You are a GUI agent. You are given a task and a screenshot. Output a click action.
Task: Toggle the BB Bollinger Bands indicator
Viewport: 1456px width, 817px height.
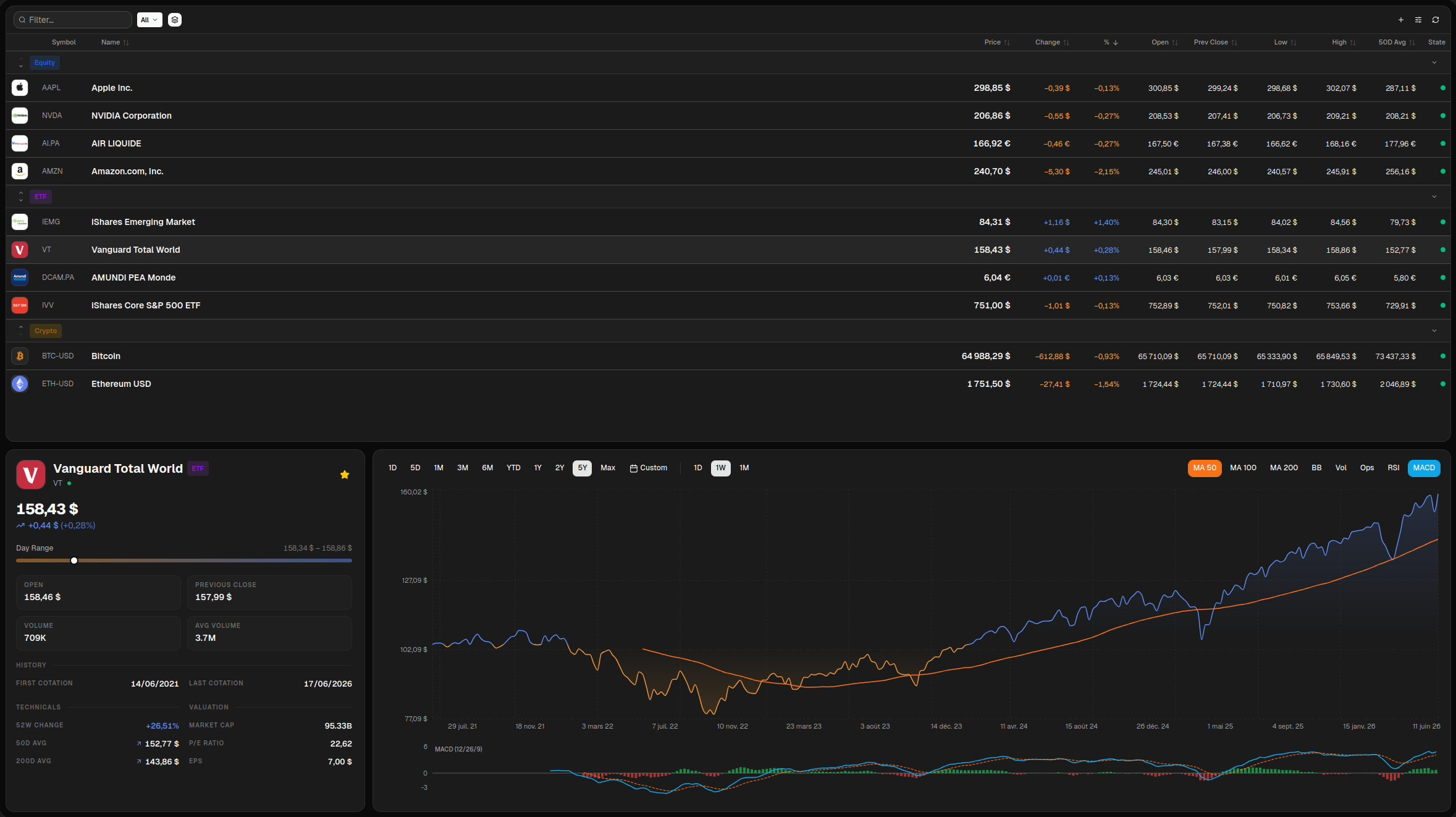coord(1316,468)
